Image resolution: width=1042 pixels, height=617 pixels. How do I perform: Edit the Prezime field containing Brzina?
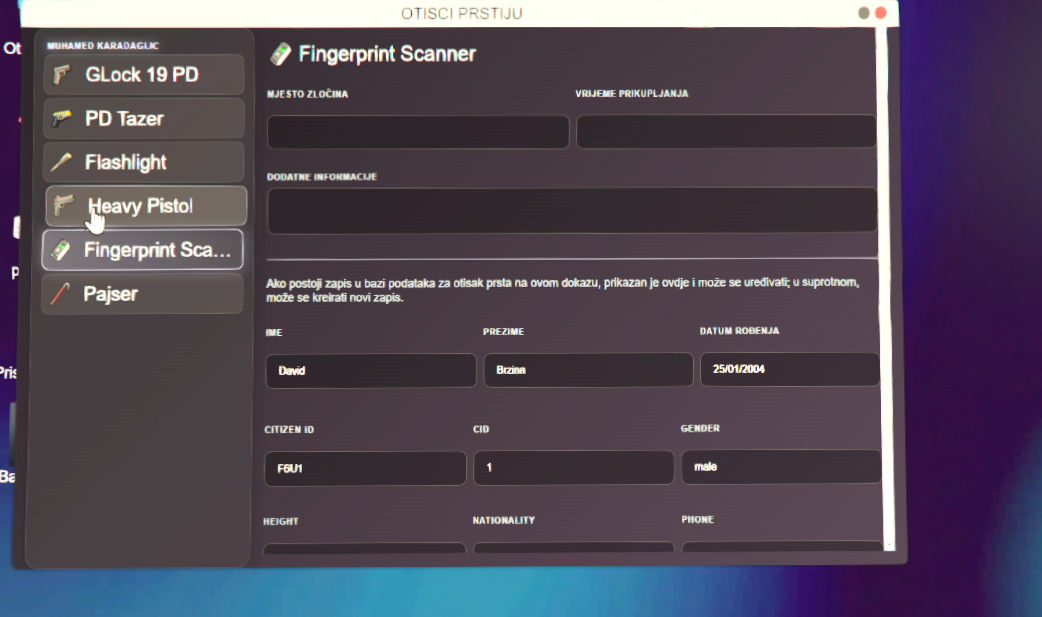point(588,370)
